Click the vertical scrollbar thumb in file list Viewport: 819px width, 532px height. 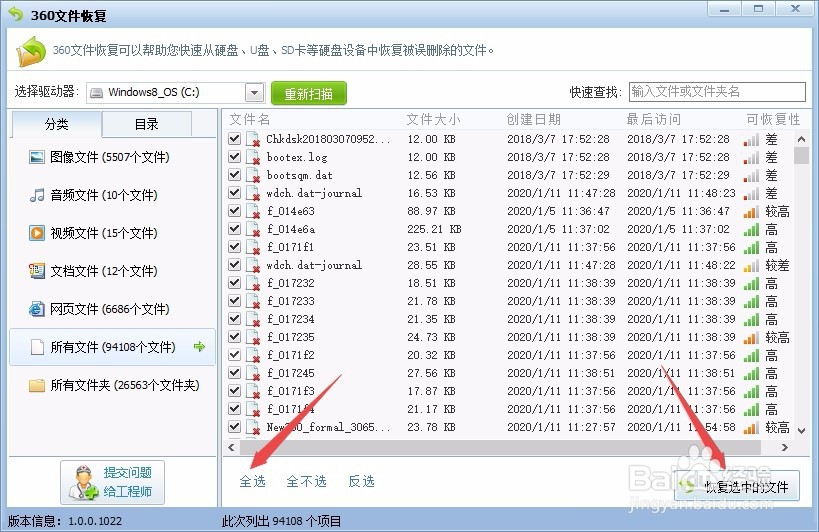[801, 156]
